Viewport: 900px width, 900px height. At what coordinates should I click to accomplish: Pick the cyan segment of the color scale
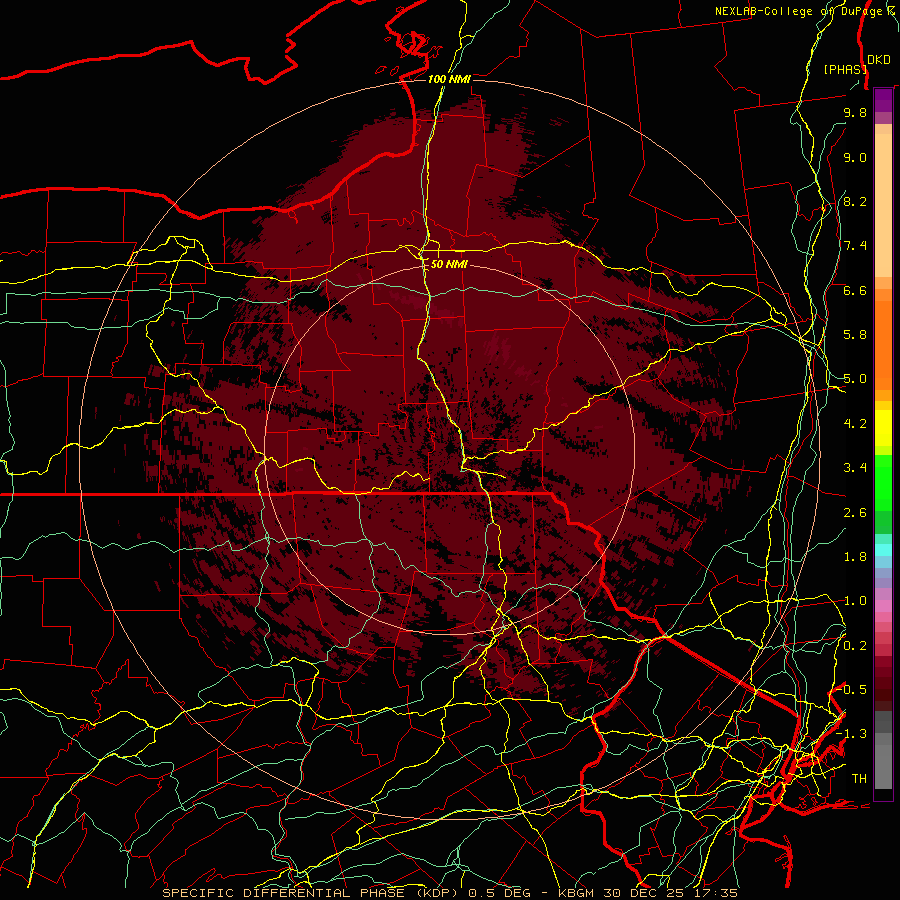pos(883,550)
